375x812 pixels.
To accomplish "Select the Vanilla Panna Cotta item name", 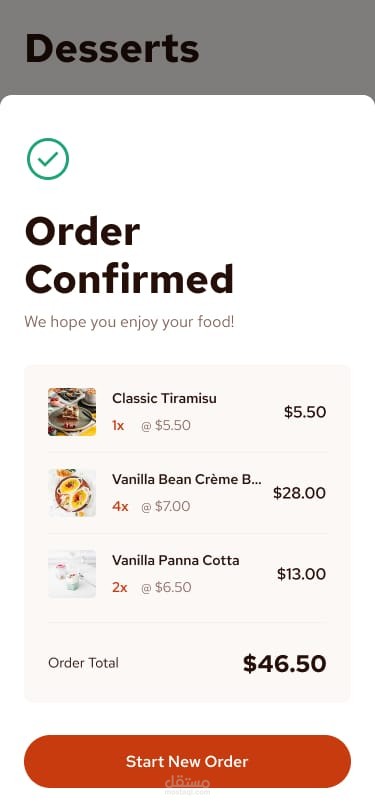I will click(176, 560).
